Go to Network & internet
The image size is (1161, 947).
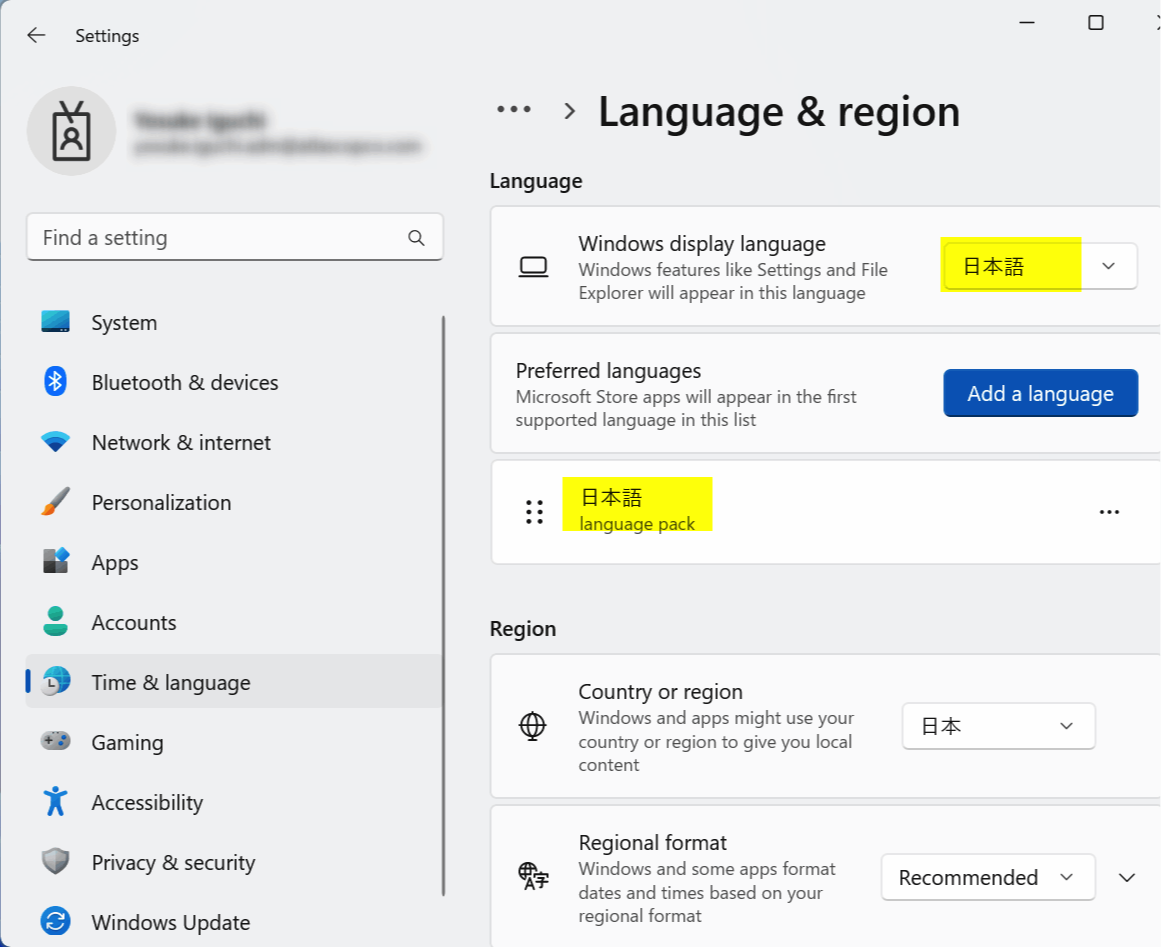pyautogui.click(x=234, y=442)
